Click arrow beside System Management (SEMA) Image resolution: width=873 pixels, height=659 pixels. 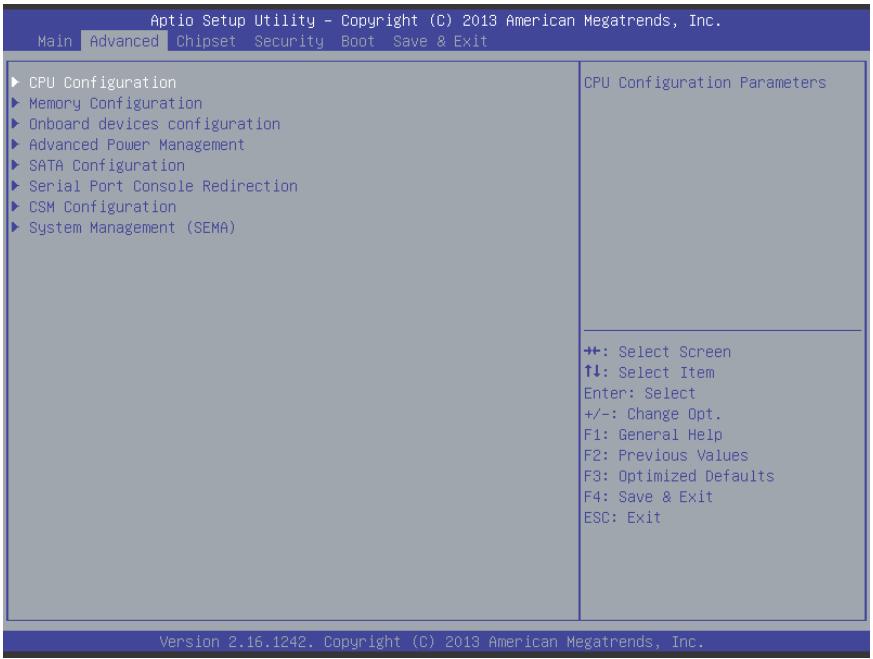click(16, 227)
